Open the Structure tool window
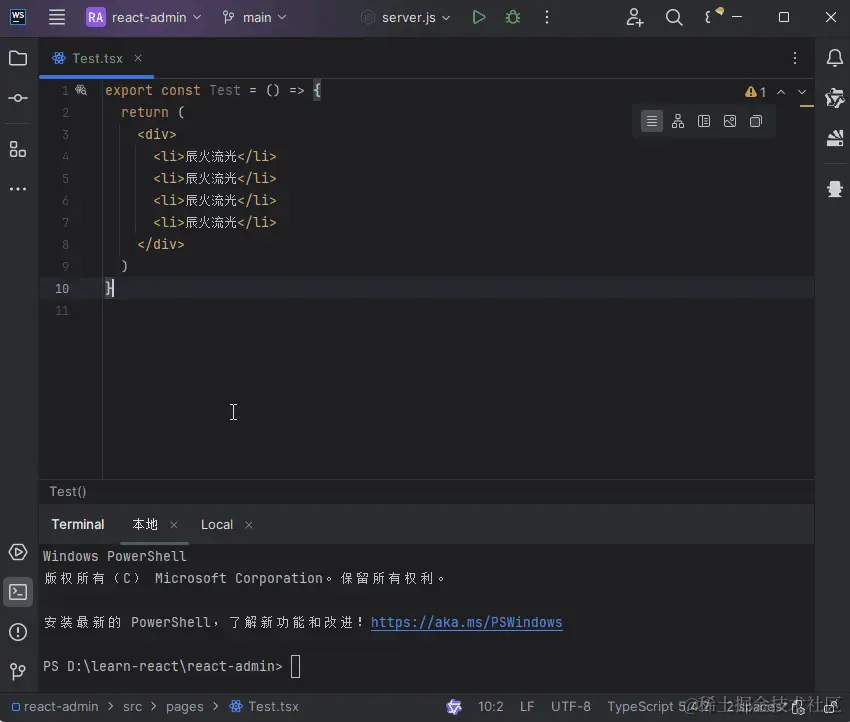 (x=18, y=149)
